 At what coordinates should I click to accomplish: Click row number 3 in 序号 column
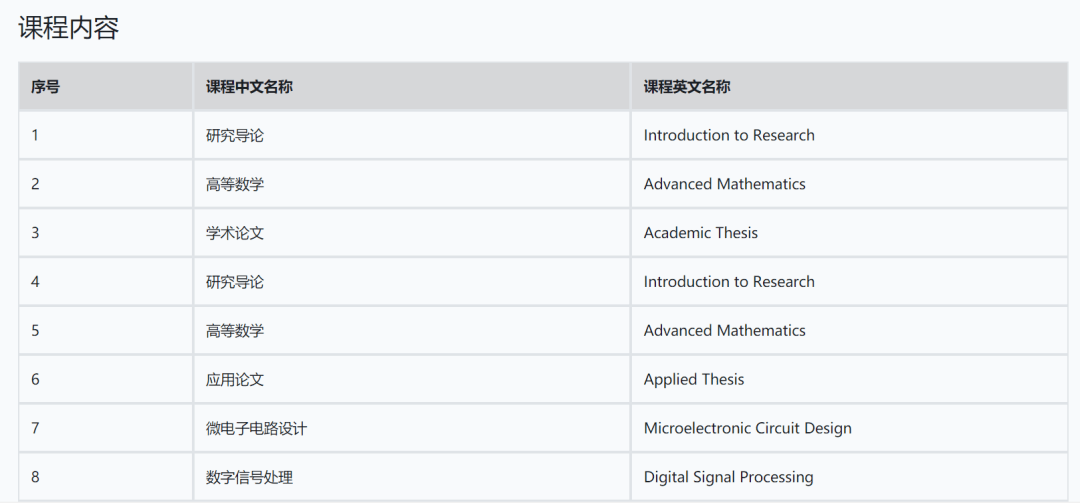coord(36,233)
